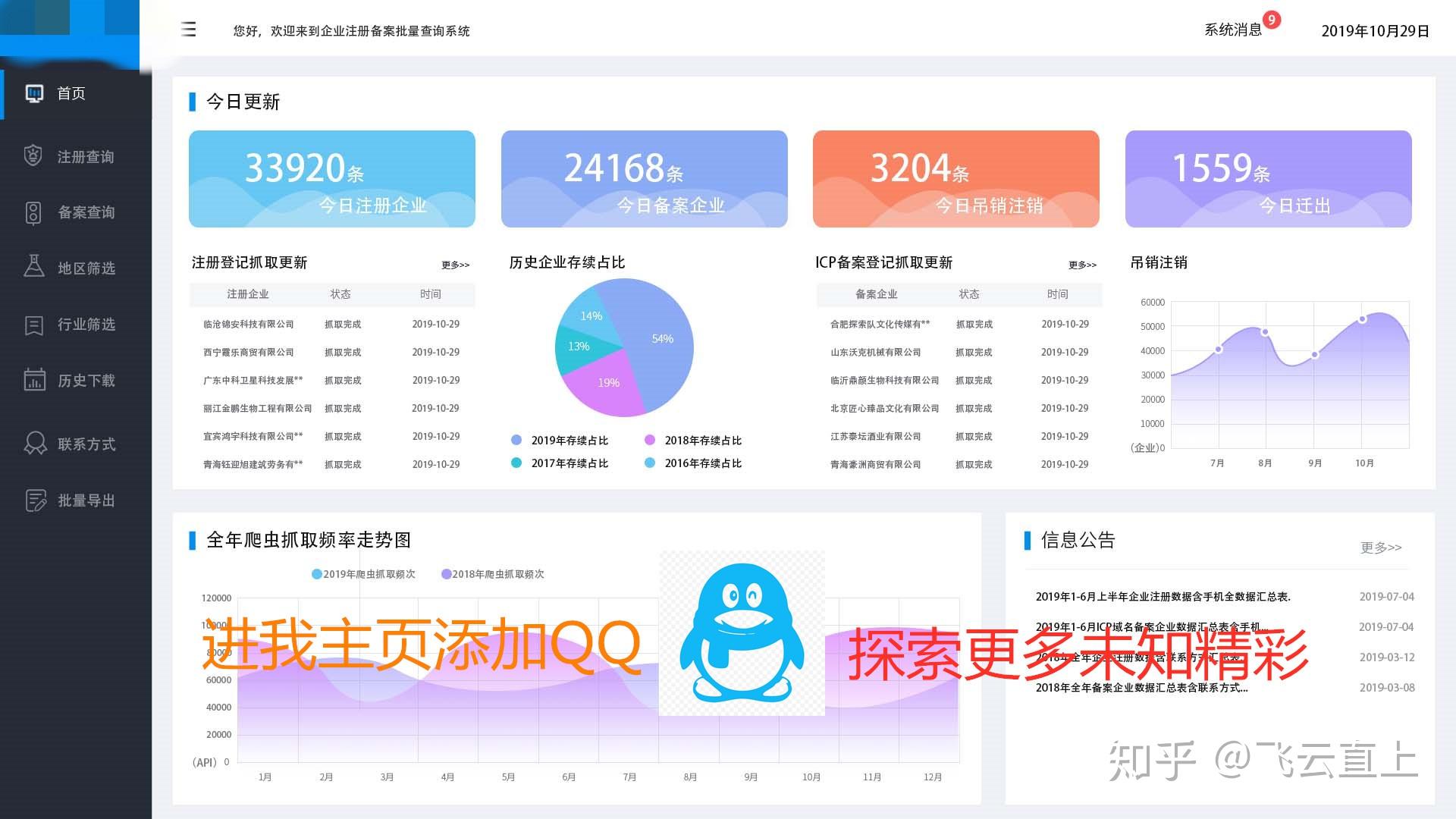
Task: Expand 更多>> for ICP备案登记抓取更新 table
Action: point(1082,265)
